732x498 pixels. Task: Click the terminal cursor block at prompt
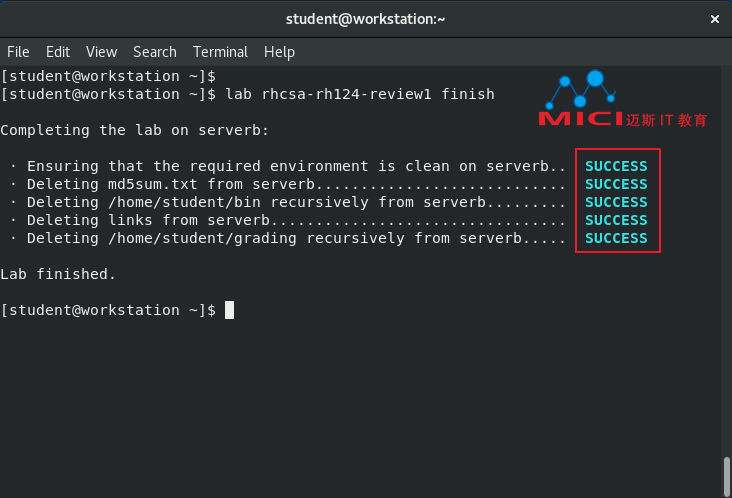click(x=229, y=310)
